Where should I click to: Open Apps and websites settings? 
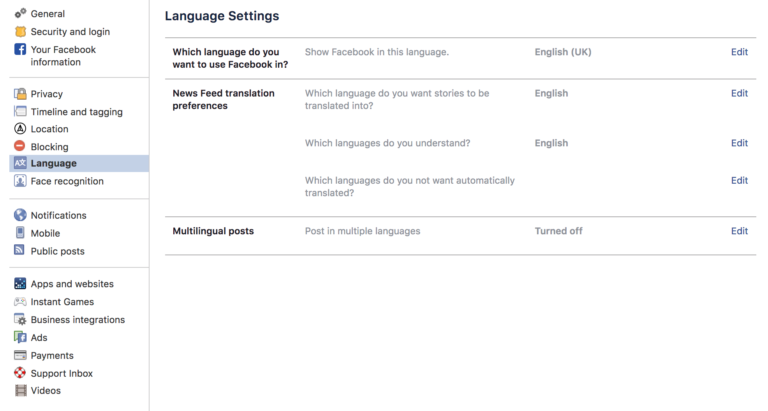tap(72, 284)
